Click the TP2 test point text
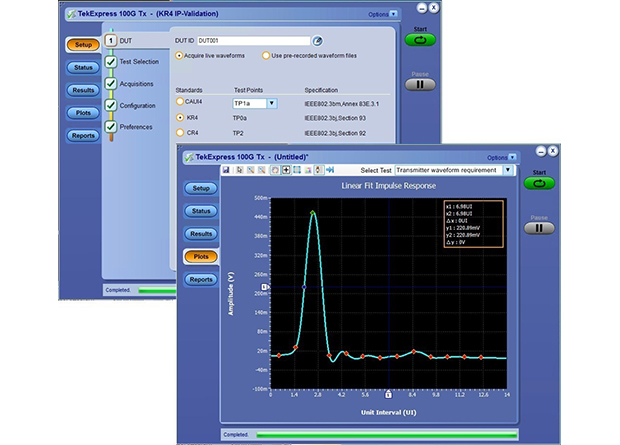Screen dimensions: 620x445 point(238,133)
